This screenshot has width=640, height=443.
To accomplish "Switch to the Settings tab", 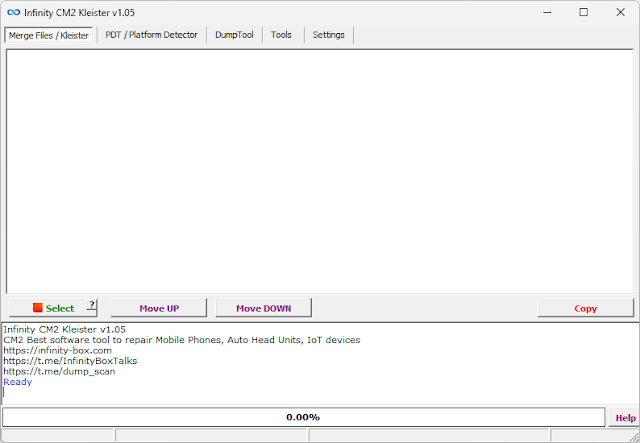I will pos(328,35).
